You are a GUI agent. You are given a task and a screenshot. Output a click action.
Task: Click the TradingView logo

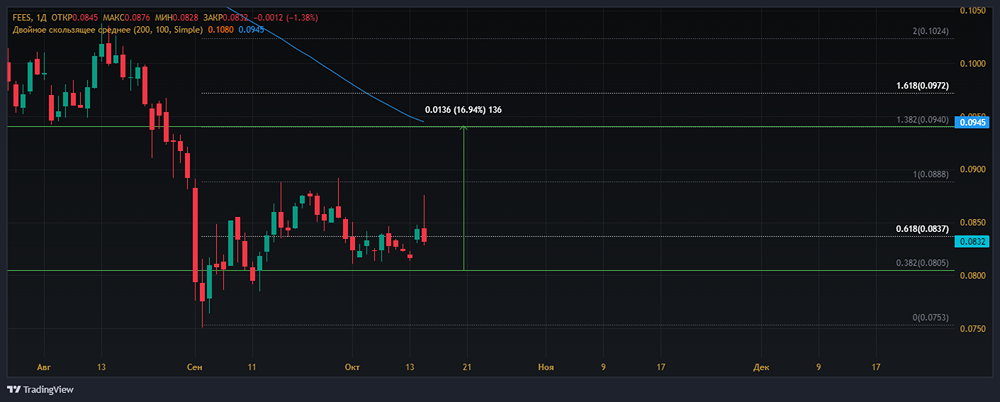tap(40, 389)
